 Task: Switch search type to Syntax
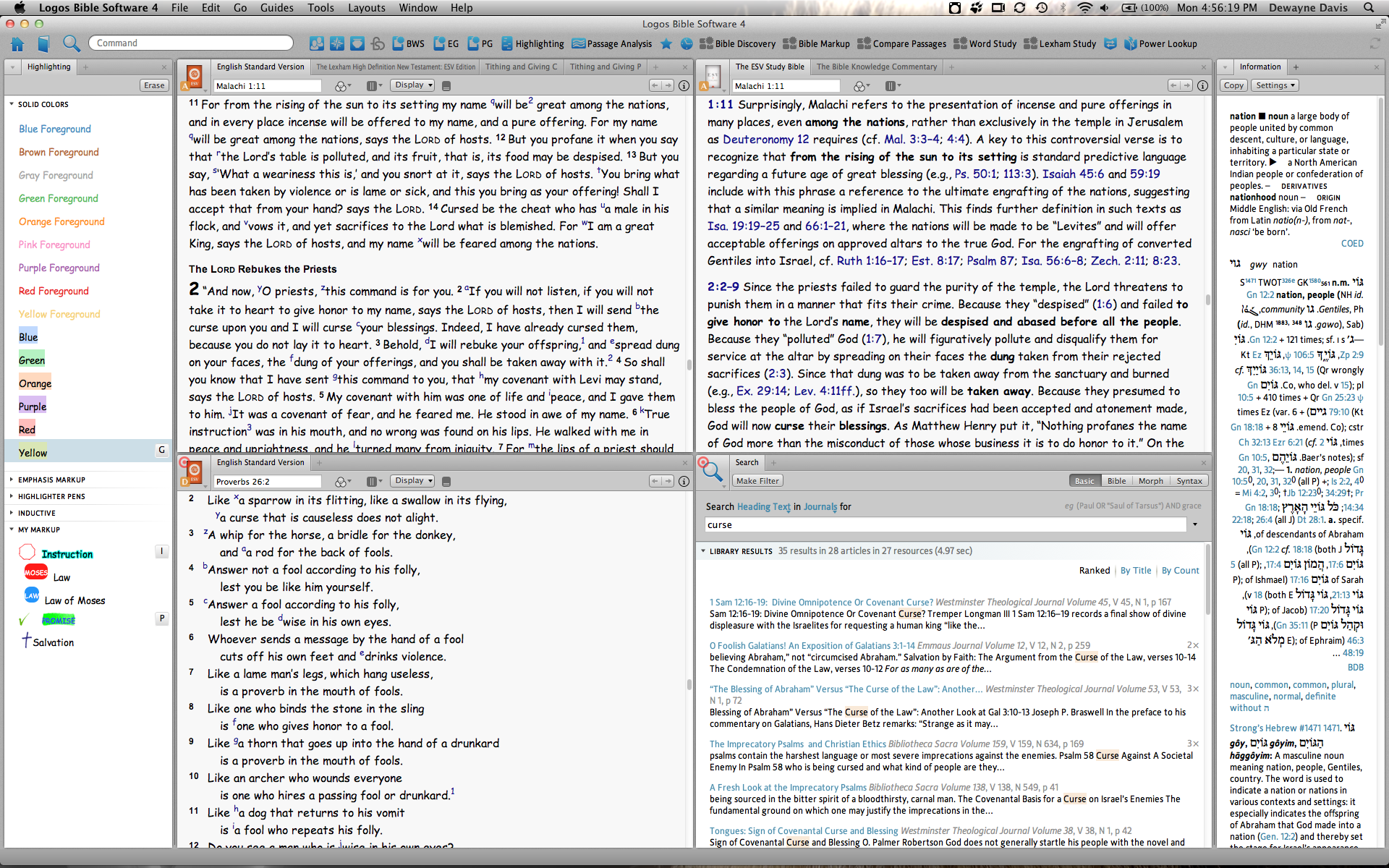(1189, 481)
